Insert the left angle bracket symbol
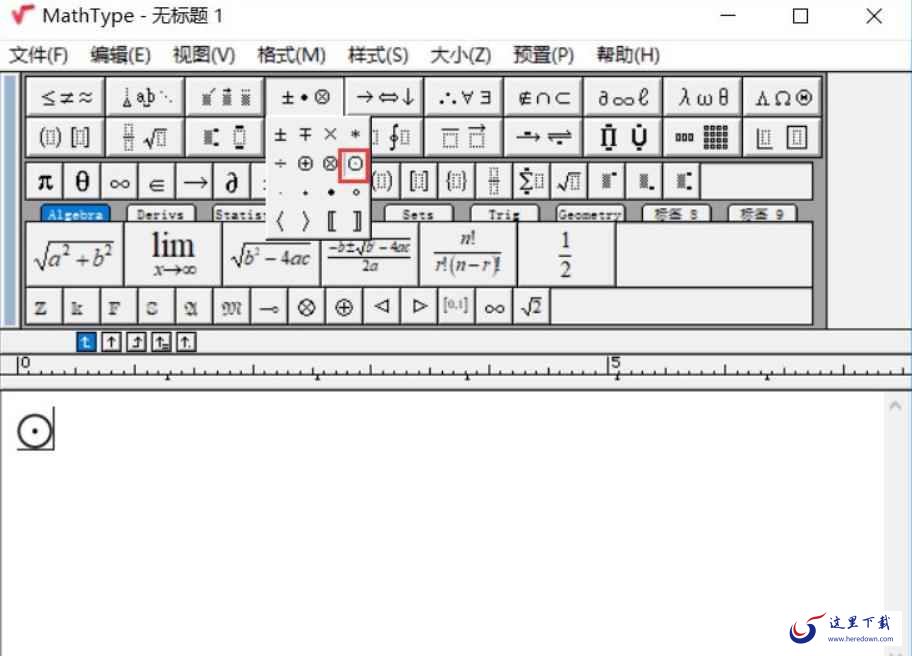 point(280,222)
